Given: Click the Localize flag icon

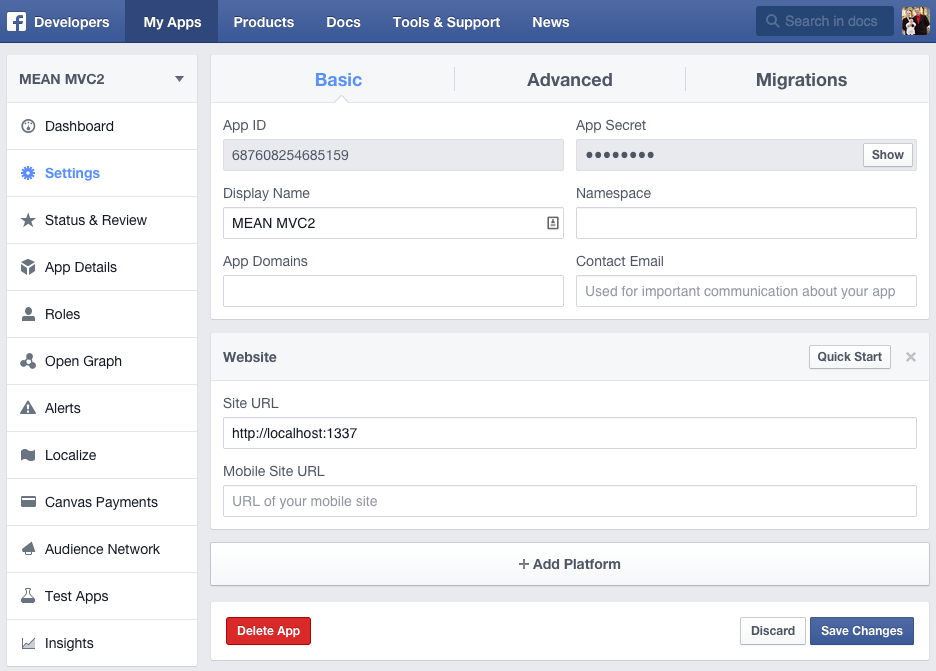Looking at the screenshot, I should pyautogui.click(x=28, y=455).
